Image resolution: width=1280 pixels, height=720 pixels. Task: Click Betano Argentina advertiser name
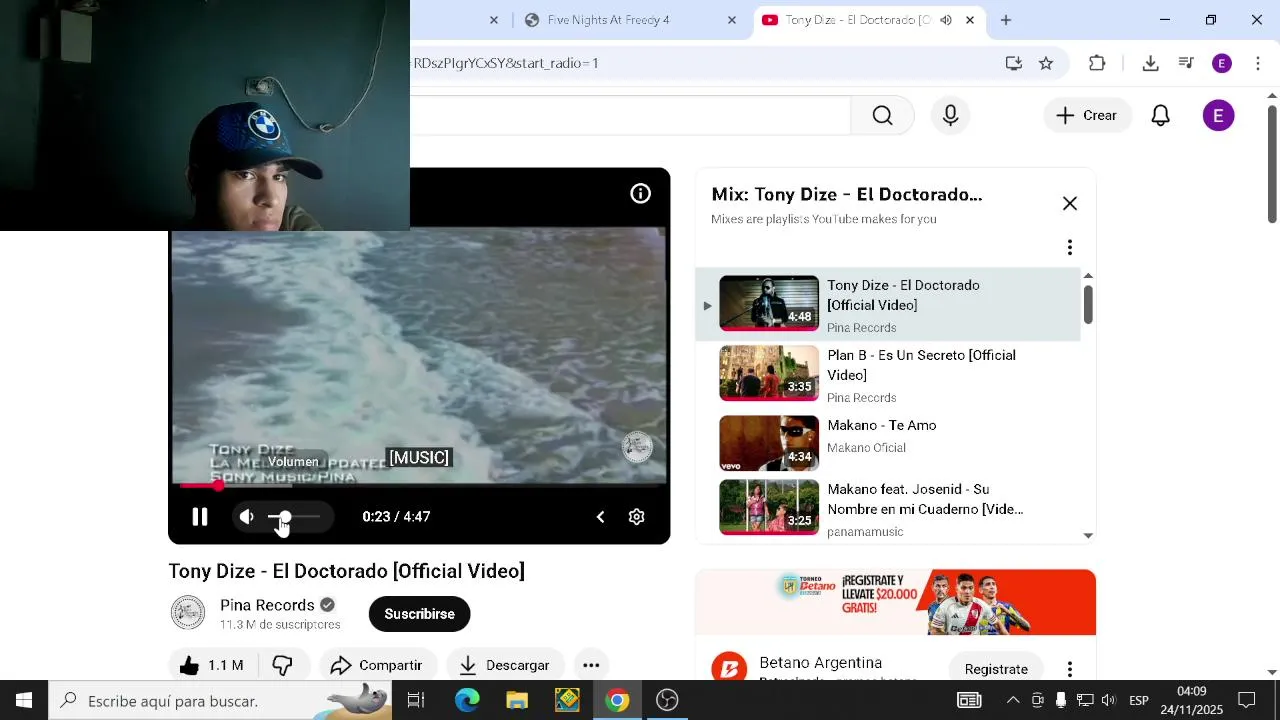(820, 663)
